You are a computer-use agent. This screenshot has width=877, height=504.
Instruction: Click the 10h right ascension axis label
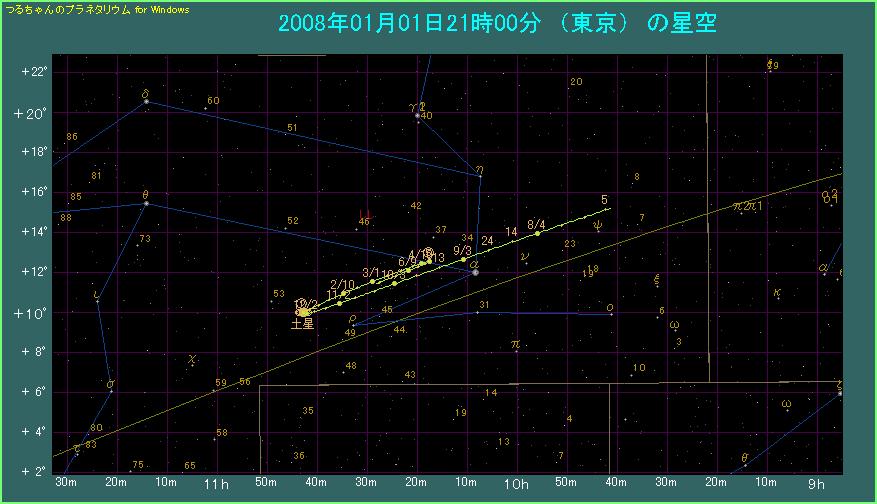click(516, 484)
